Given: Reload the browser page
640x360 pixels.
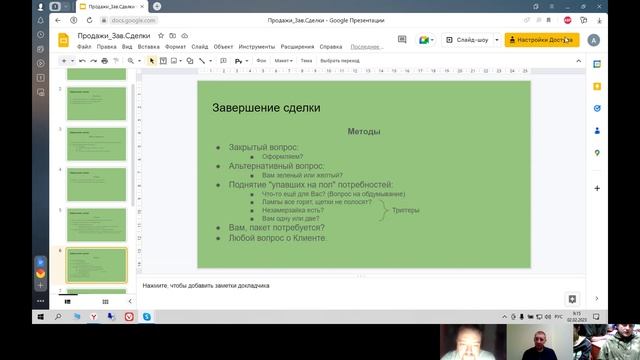Looking at the screenshot, I should [x=89, y=20].
